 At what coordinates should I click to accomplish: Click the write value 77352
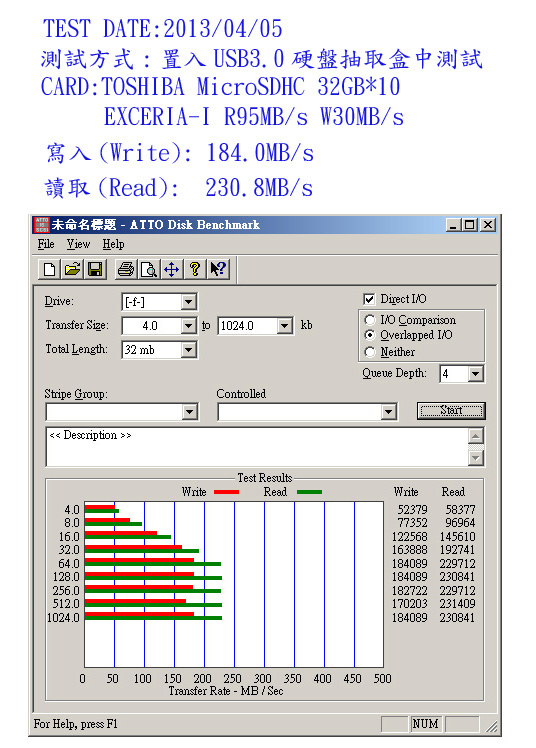[412, 523]
